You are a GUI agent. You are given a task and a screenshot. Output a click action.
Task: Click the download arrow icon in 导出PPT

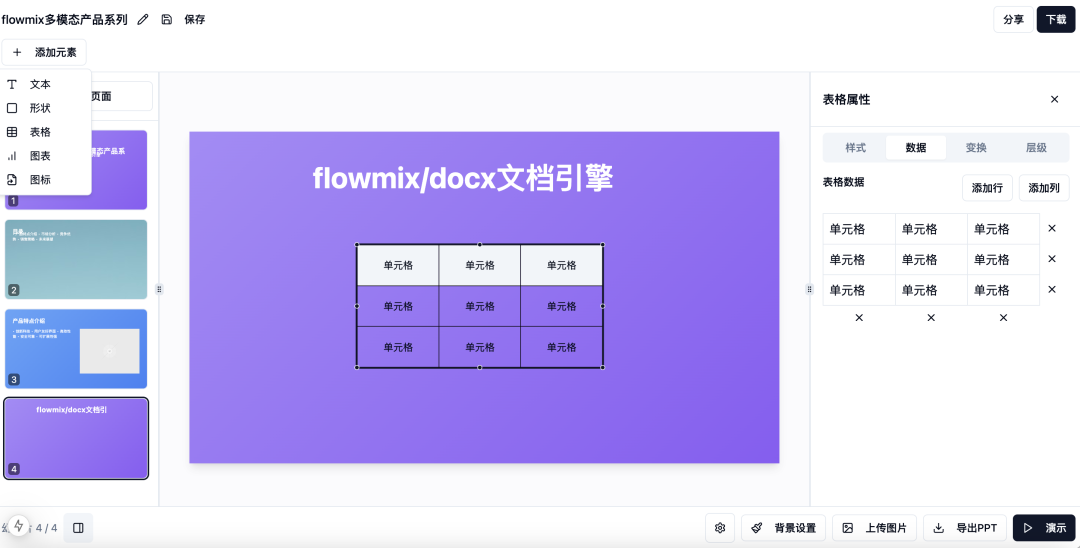pyautogui.click(x=938, y=528)
